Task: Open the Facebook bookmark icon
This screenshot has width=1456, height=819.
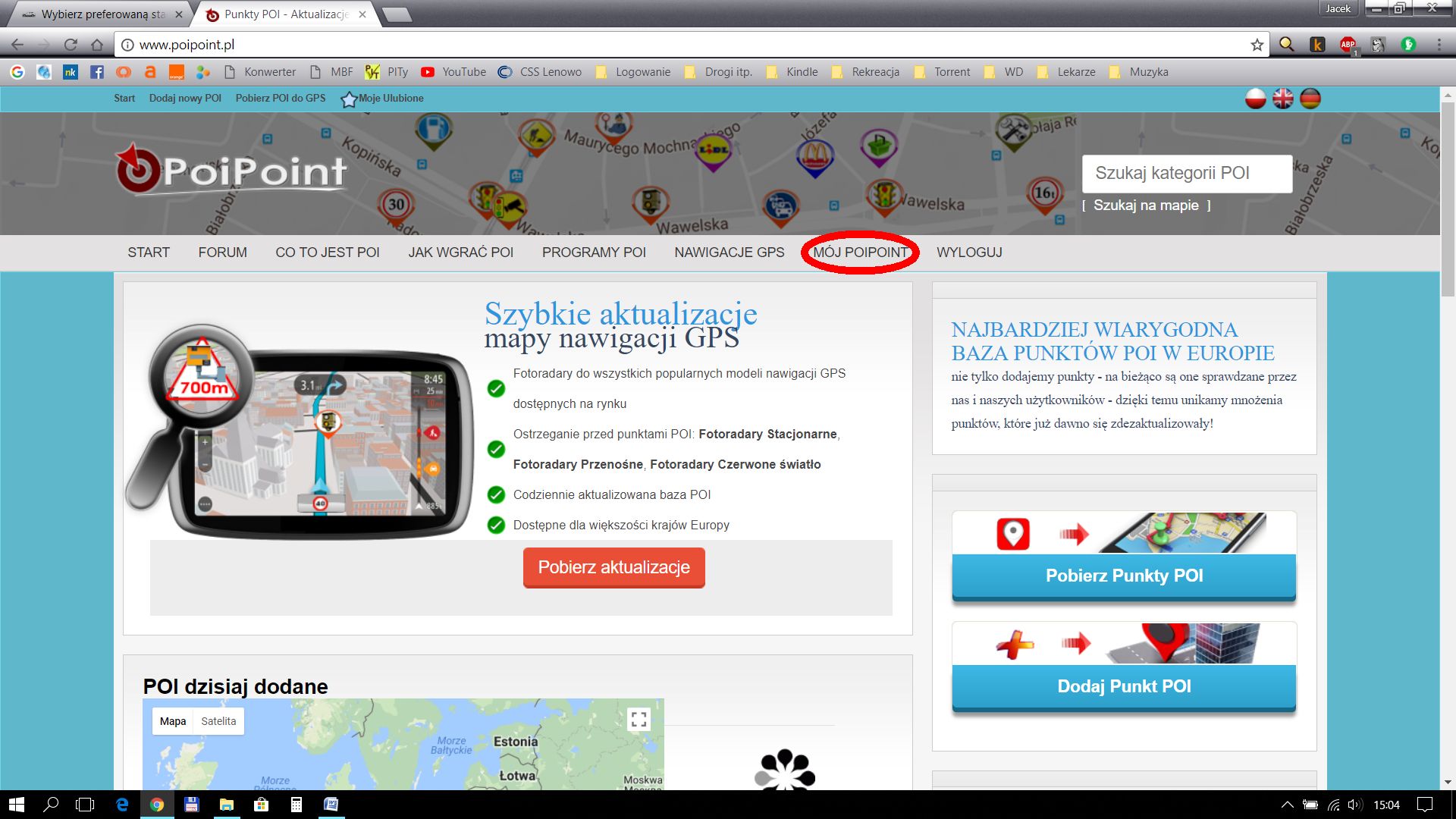Action: tap(96, 72)
